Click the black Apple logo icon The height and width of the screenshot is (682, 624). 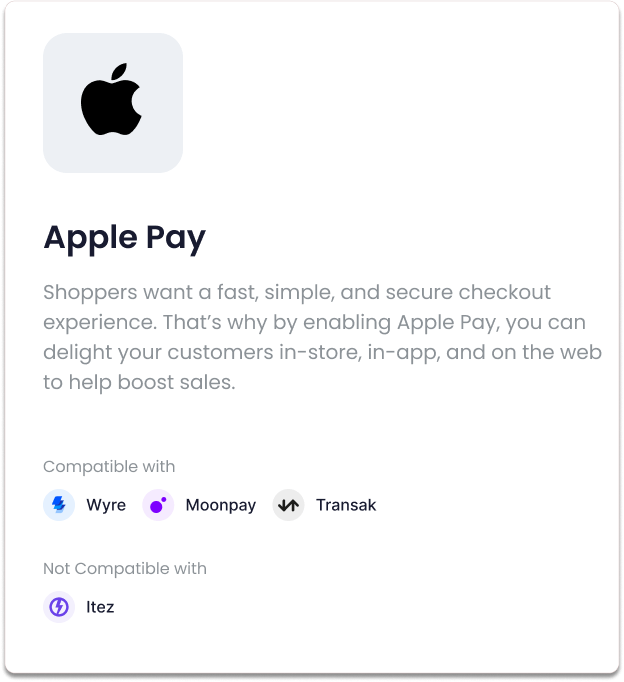(111, 99)
